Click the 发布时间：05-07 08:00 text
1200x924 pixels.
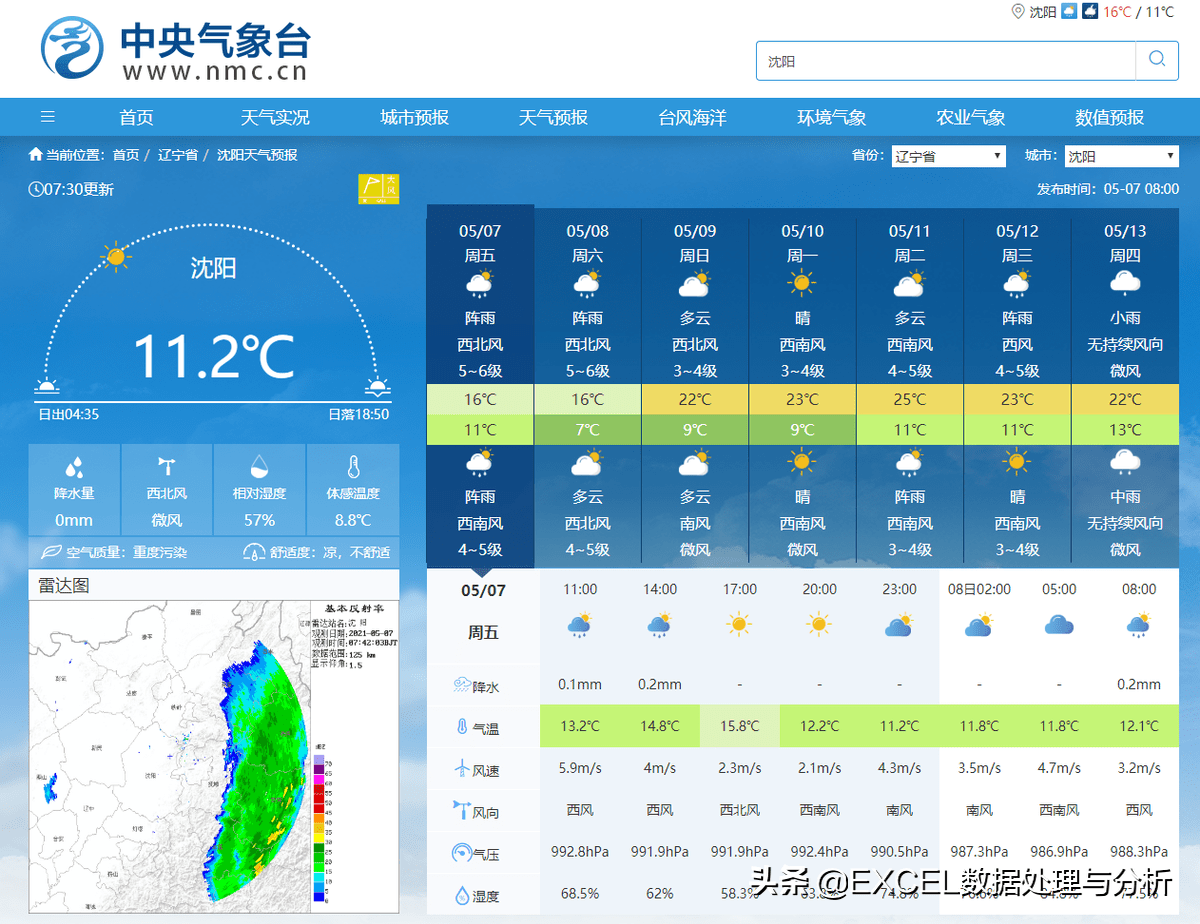[x=1108, y=189]
